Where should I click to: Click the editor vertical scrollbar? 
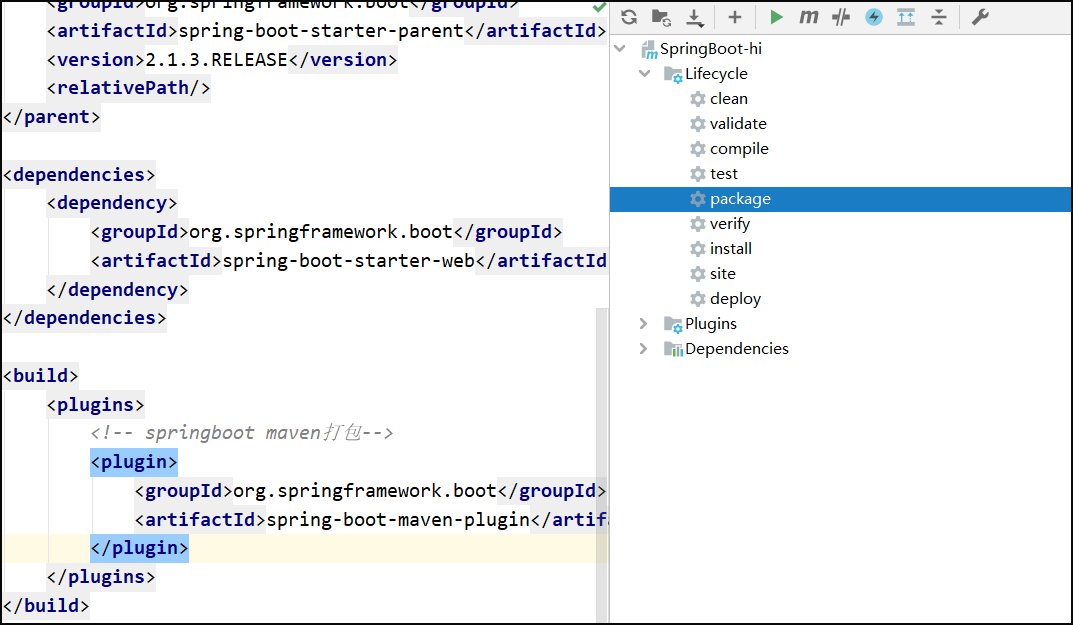tap(602, 465)
